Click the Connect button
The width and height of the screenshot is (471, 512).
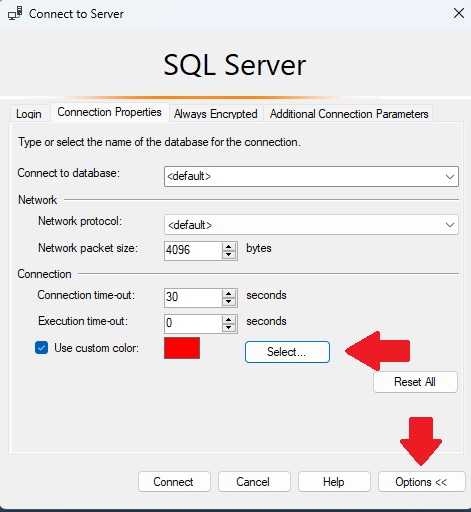click(174, 482)
